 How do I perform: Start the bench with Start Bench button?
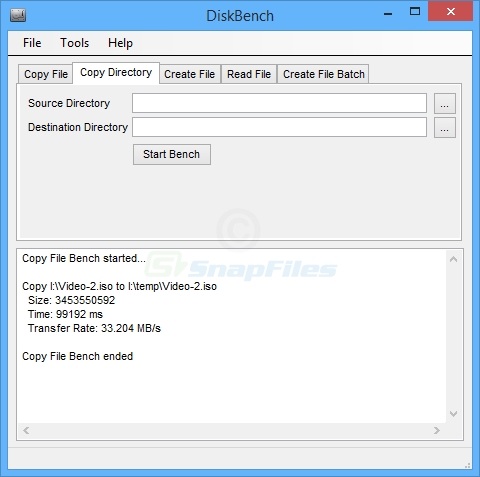point(172,154)
